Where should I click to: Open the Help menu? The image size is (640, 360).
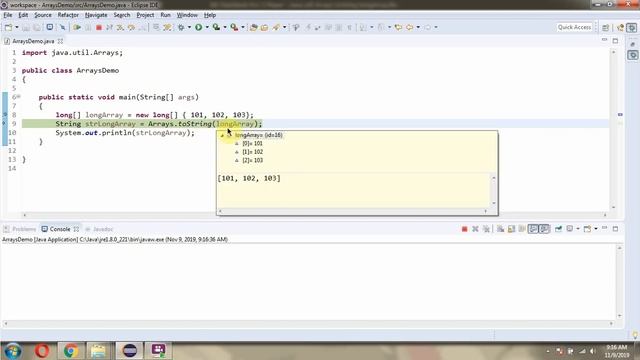[x=210, y=15]
